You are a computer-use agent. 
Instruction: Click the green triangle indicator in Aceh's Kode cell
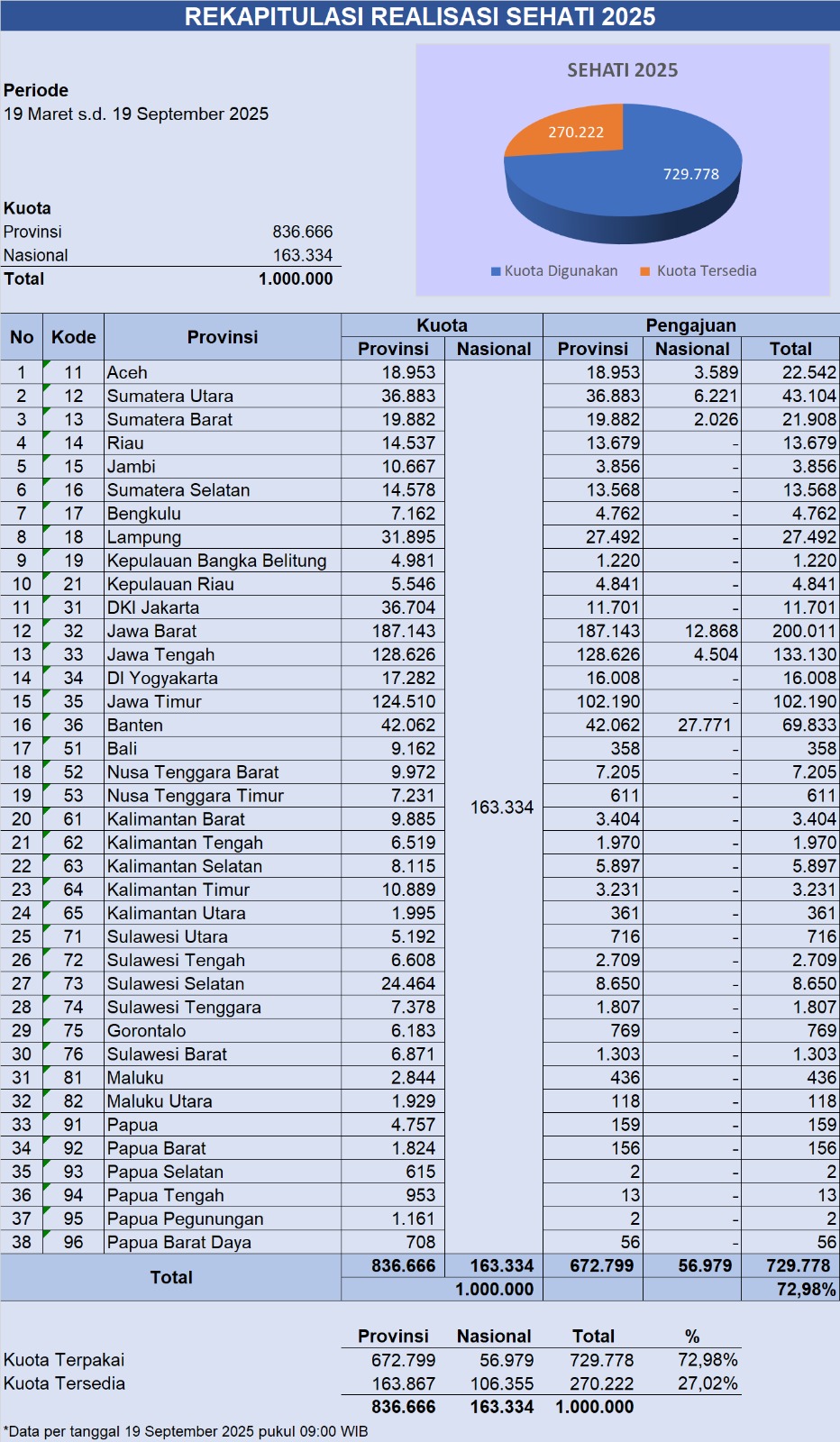(x=47, y=364)
